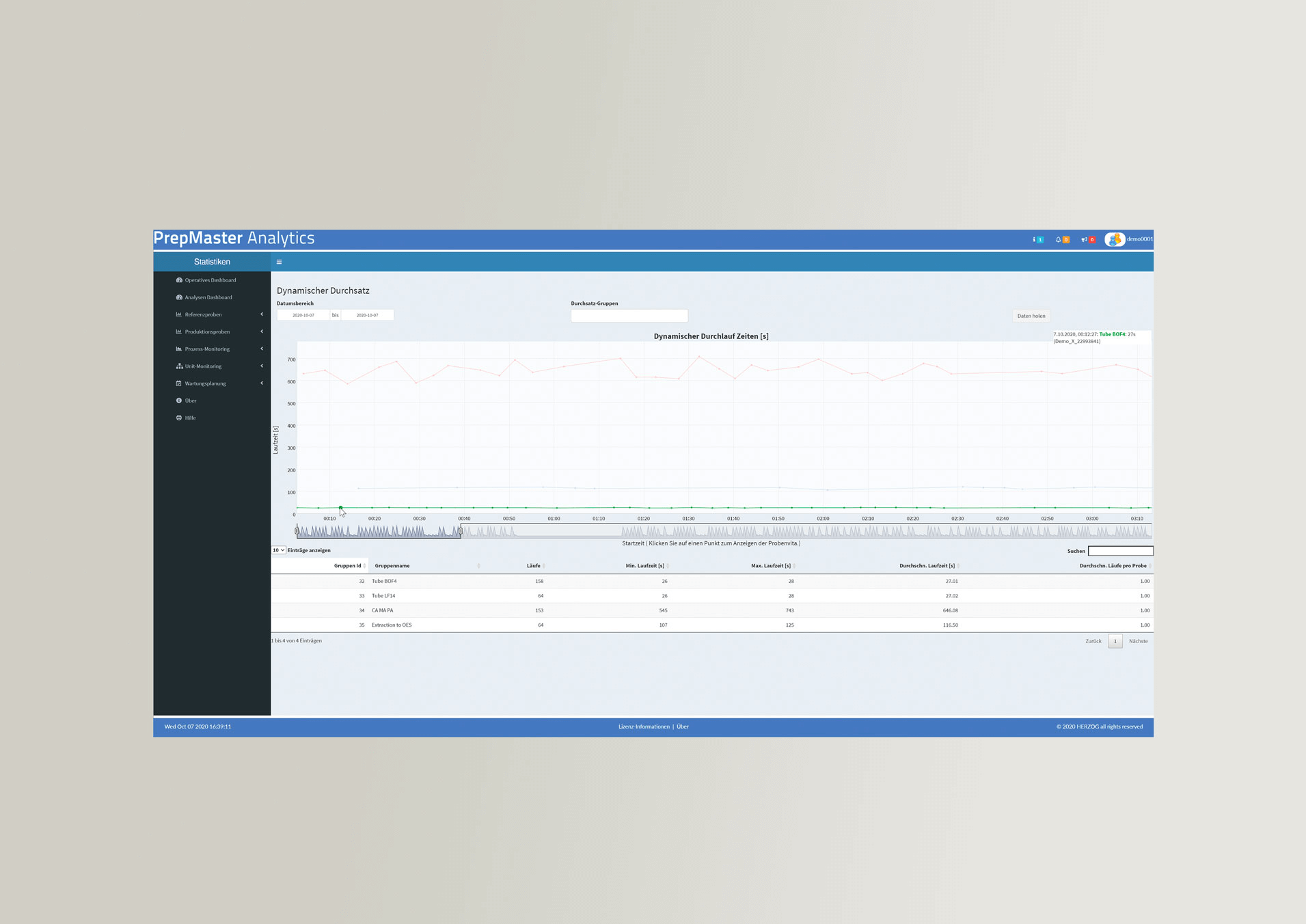Click the demo0001 user avatar

point(1115,240)
